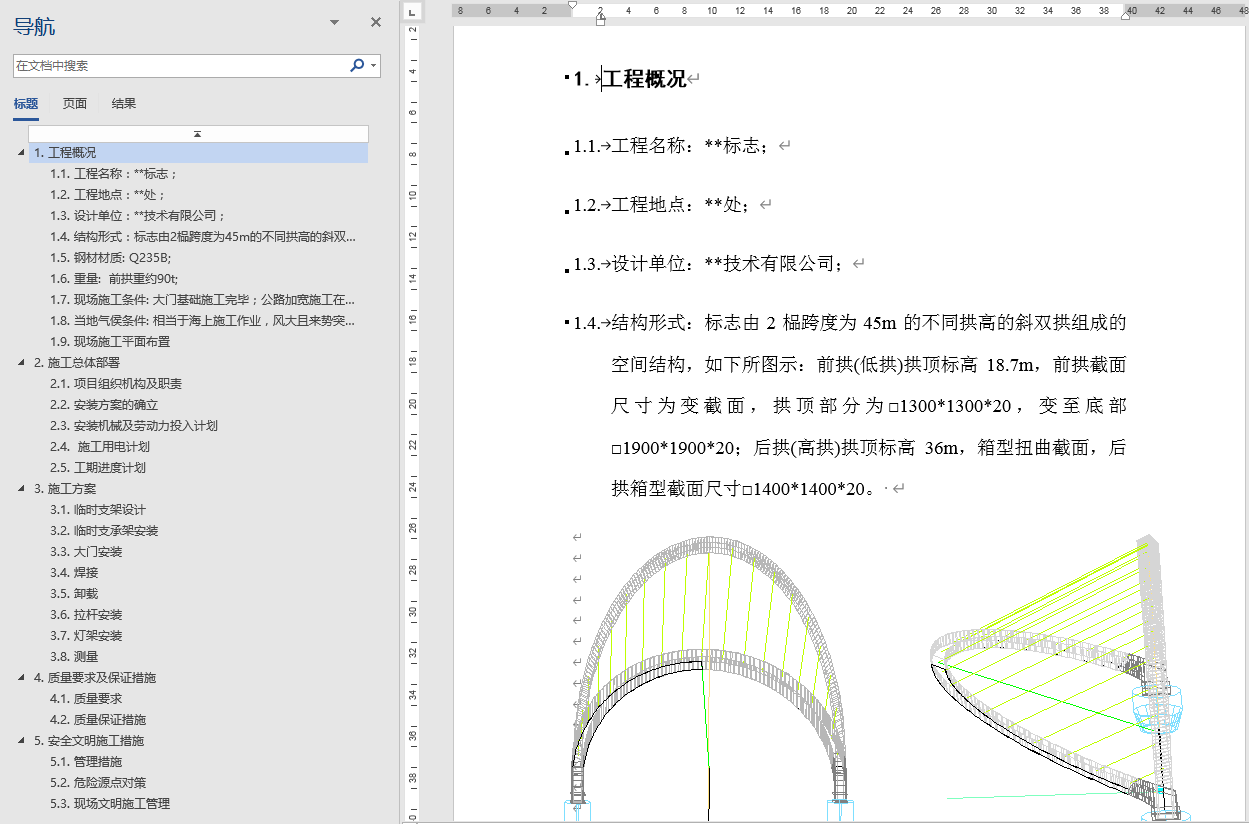The width and height of the screenshot is (1249, 824).
Task: Switch to the 结果 tab
Action: click(x=123, y=103)
